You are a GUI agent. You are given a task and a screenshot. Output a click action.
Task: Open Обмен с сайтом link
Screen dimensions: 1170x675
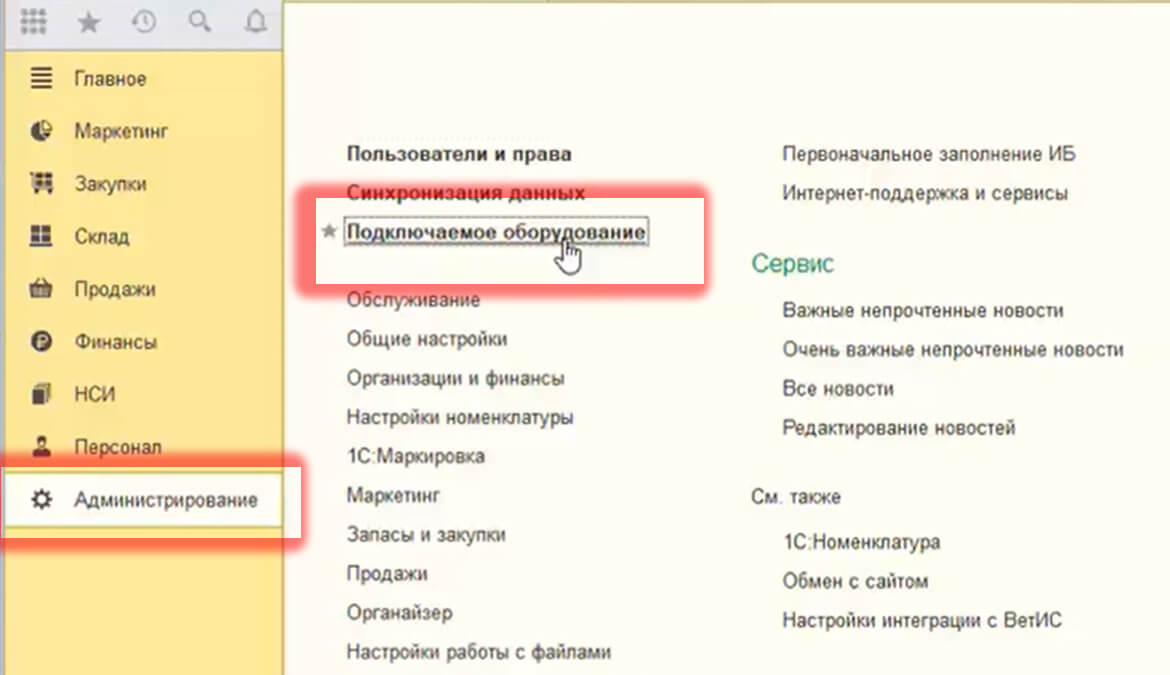[855, 581]
